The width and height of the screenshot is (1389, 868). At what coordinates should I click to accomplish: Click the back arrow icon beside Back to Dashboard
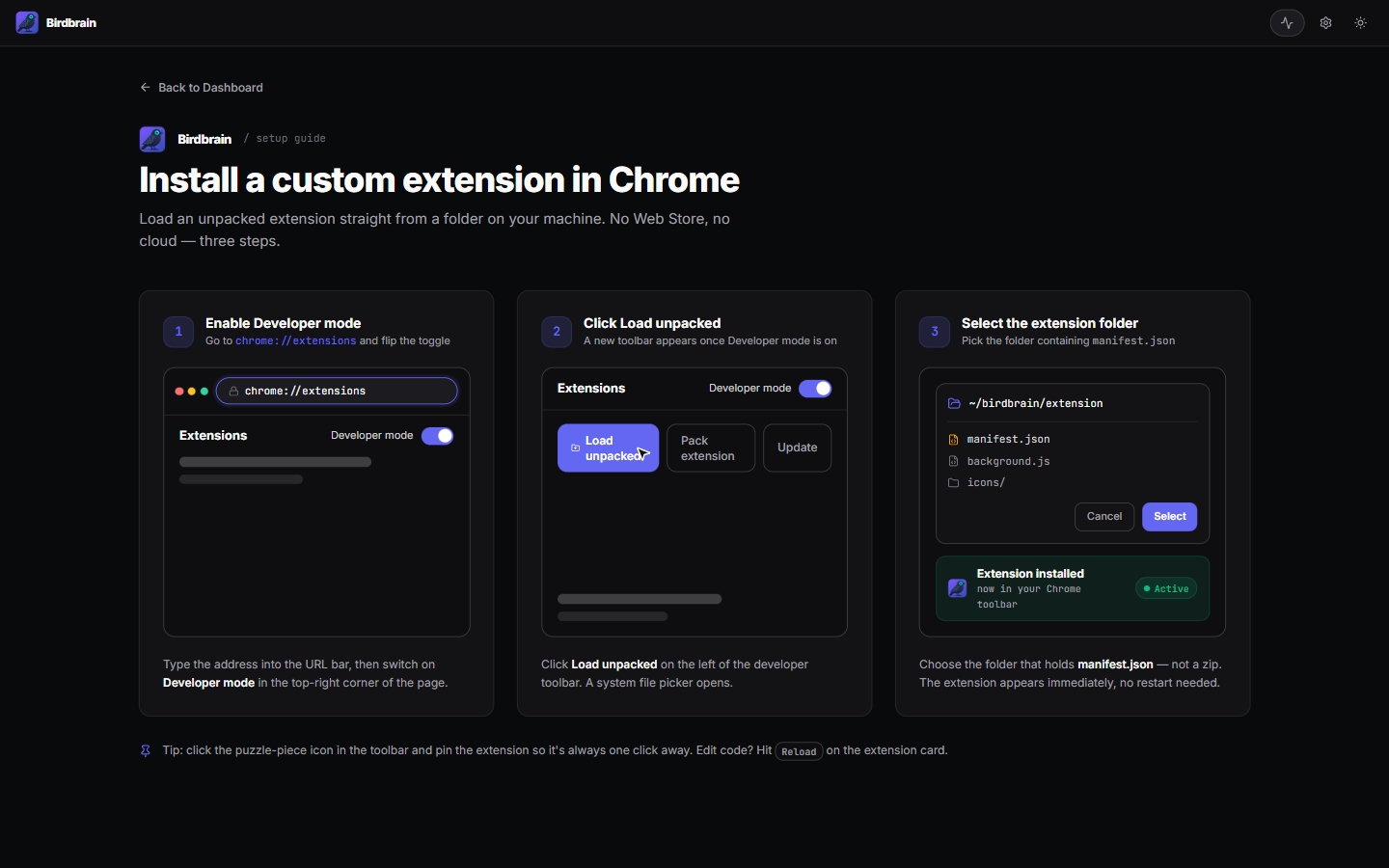(146, 88)
